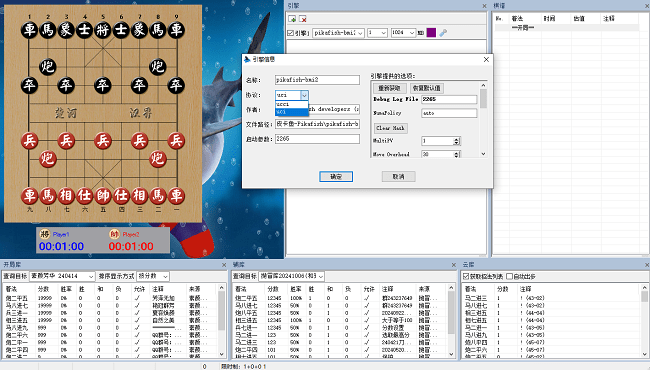This screenshot has height=370, width=650.
Task: Select the red general 帥 piece
Action: point(103,196)
